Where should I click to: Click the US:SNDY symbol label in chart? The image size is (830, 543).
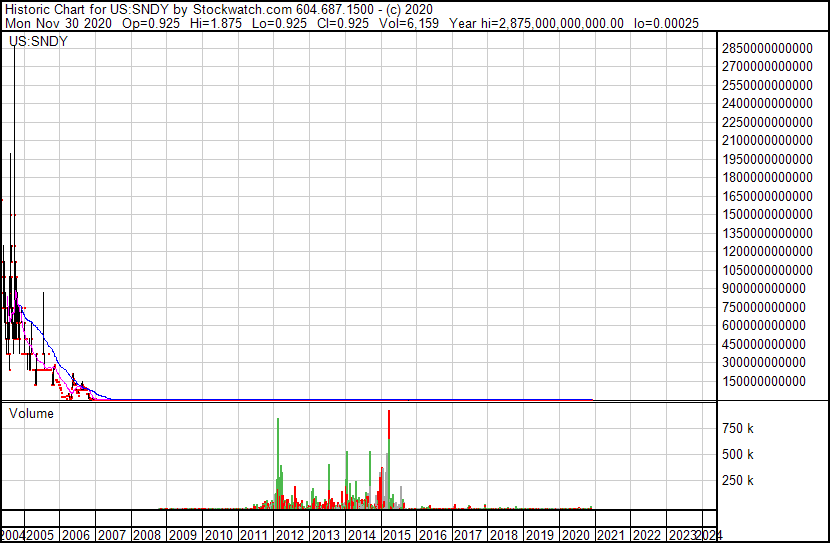coord(38,42)
